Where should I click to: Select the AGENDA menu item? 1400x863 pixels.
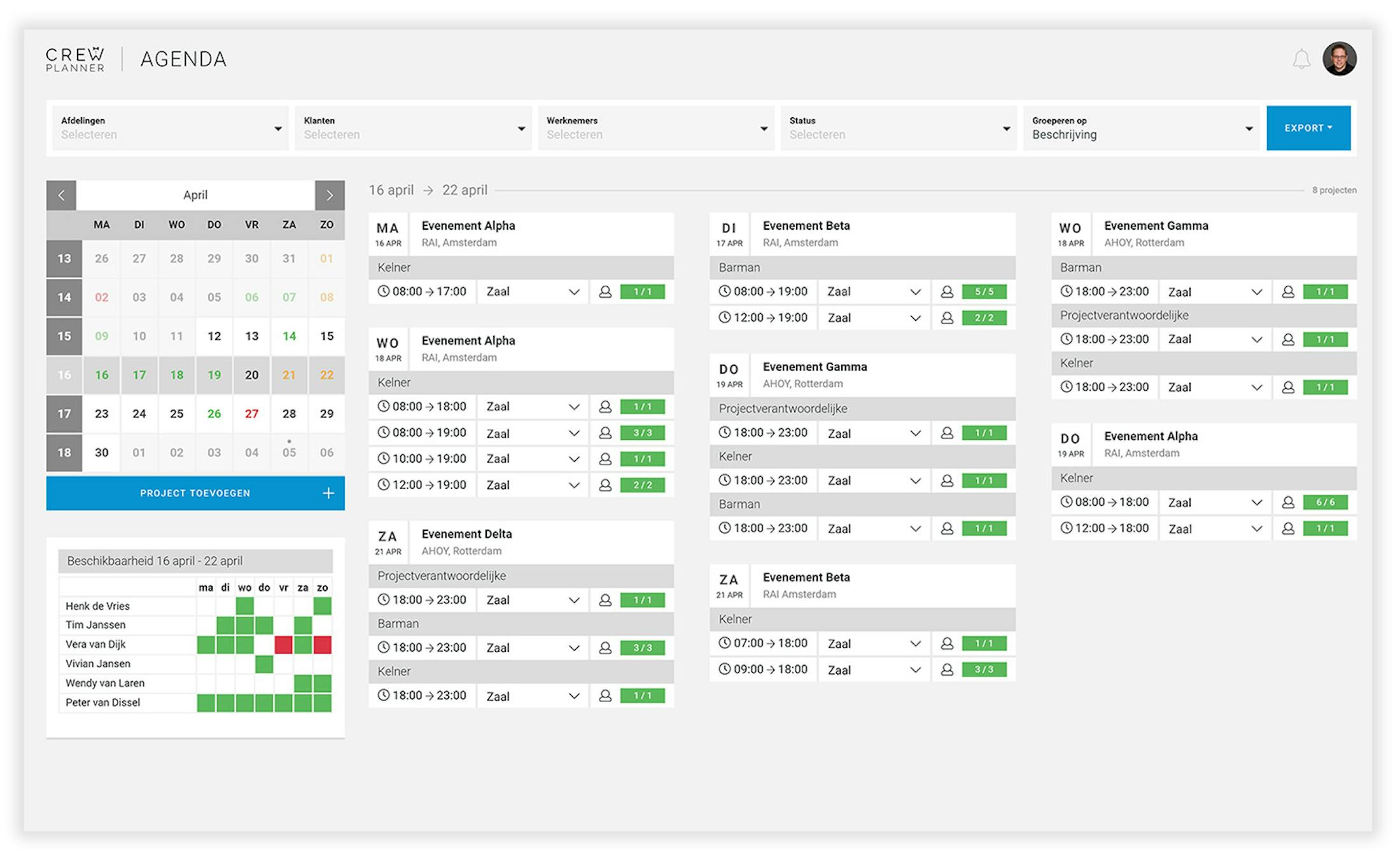point(184,59)
